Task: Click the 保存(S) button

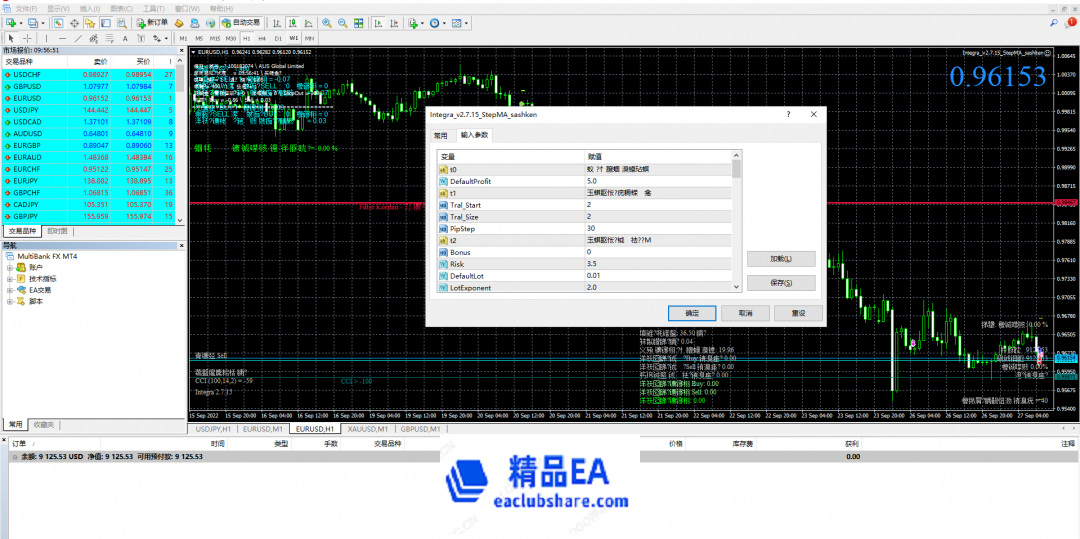Action: pyautogui.click(x=781, y=283)
